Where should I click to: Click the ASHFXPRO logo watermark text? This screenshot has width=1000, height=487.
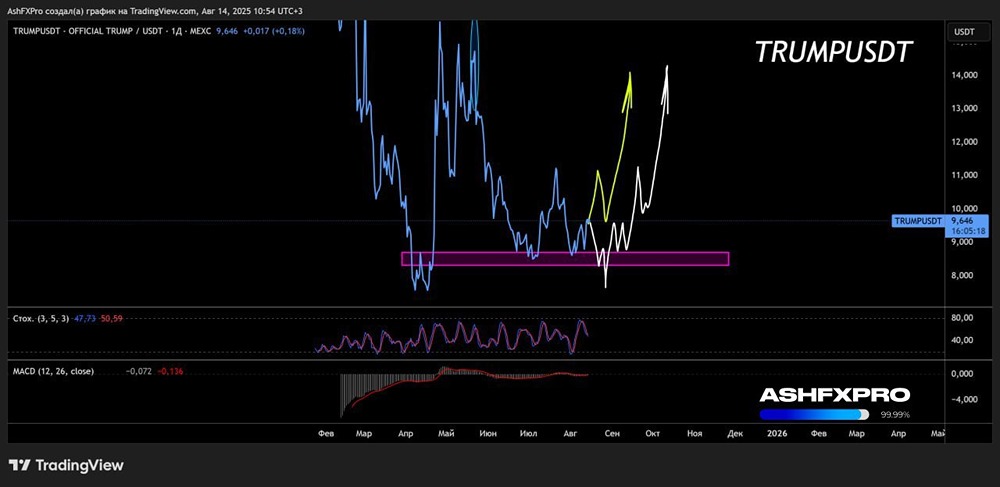coord(834,395)
